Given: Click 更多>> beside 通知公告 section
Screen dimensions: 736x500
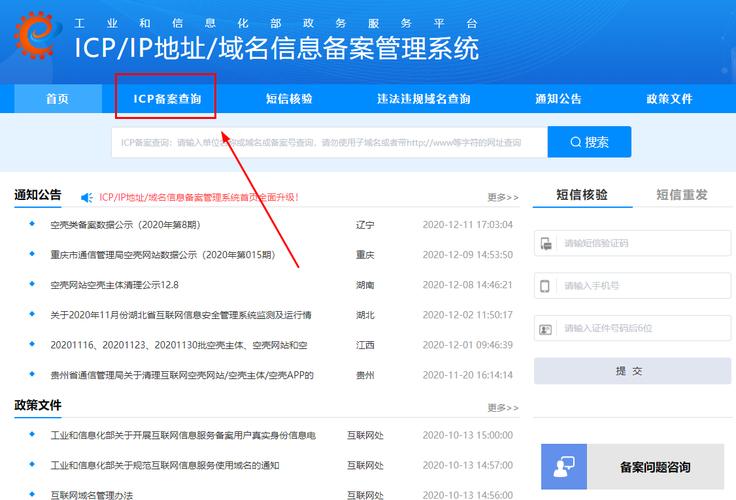Looking at the screenshot, I should (x=503, y=198).
